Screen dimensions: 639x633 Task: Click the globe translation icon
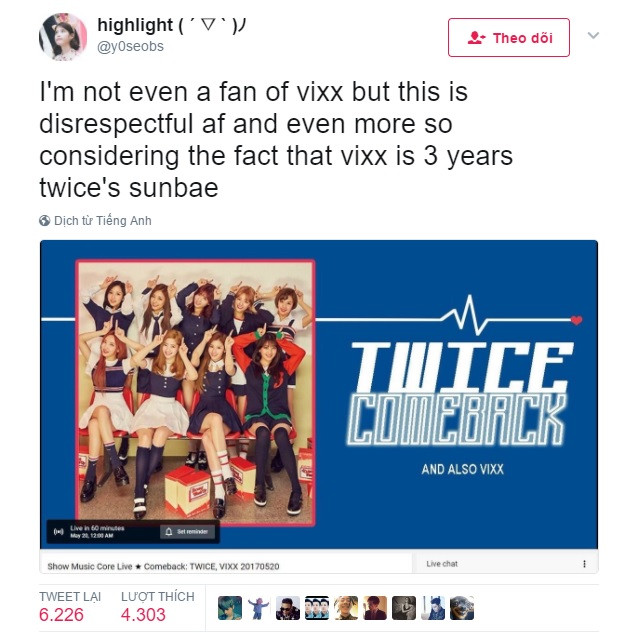pyautogui.click(x=44, y=221)
